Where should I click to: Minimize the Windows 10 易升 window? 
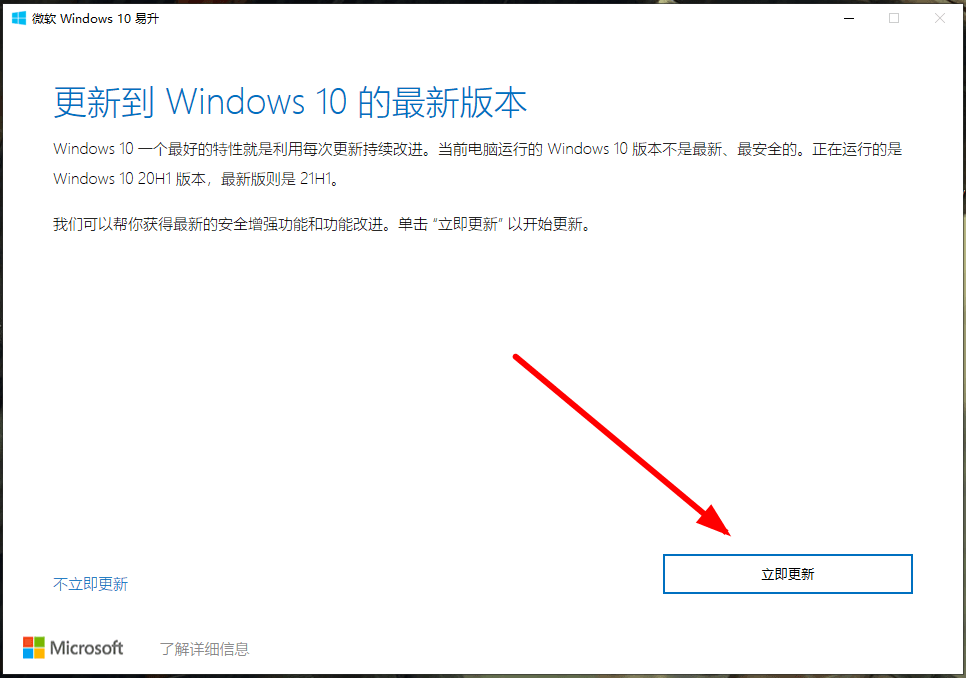click(x=849, y=18)
